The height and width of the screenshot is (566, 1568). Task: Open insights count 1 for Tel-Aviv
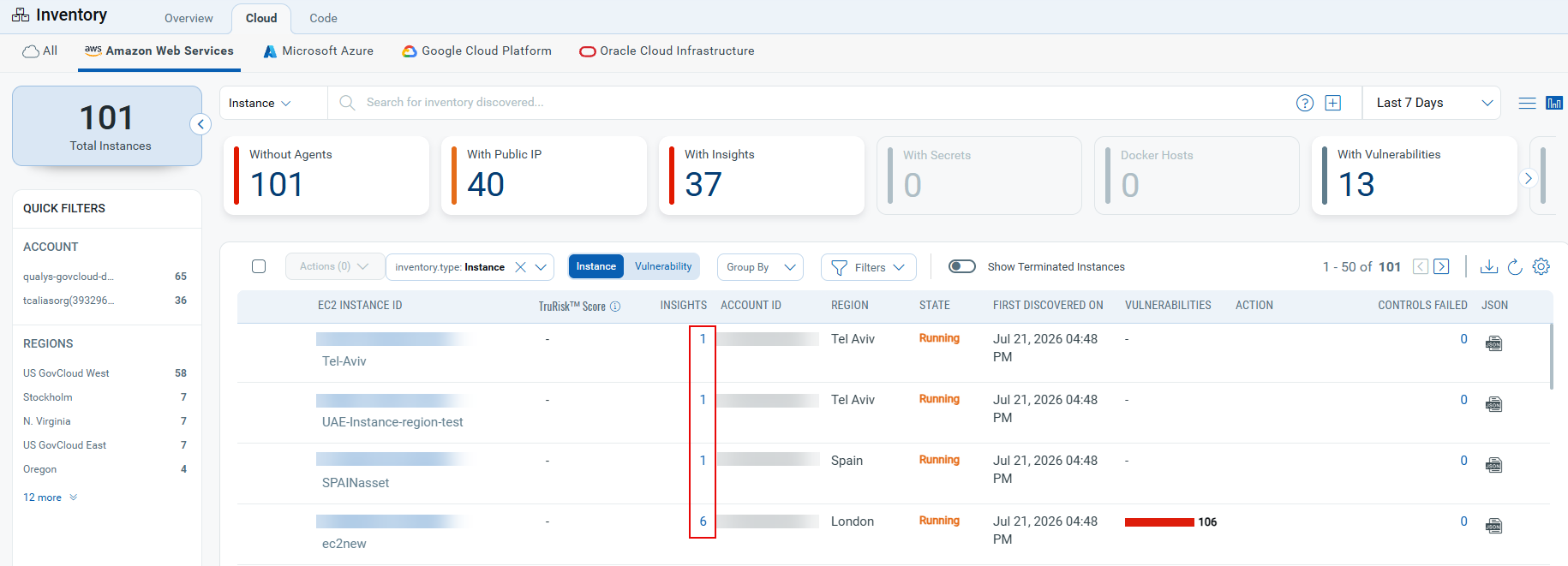tap(703, 339)
